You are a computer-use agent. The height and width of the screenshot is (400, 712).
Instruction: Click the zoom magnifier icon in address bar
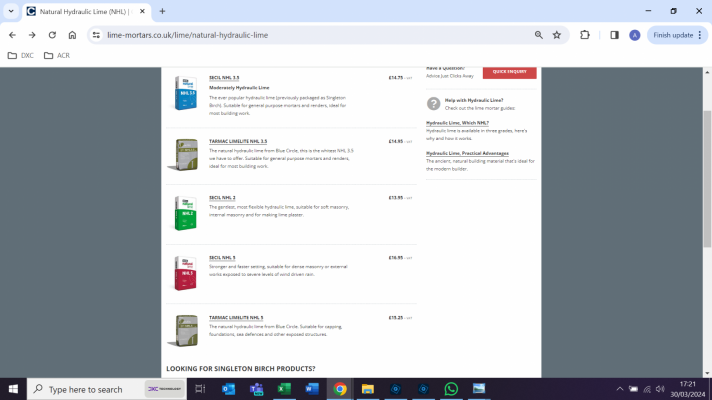pos(539,35)
